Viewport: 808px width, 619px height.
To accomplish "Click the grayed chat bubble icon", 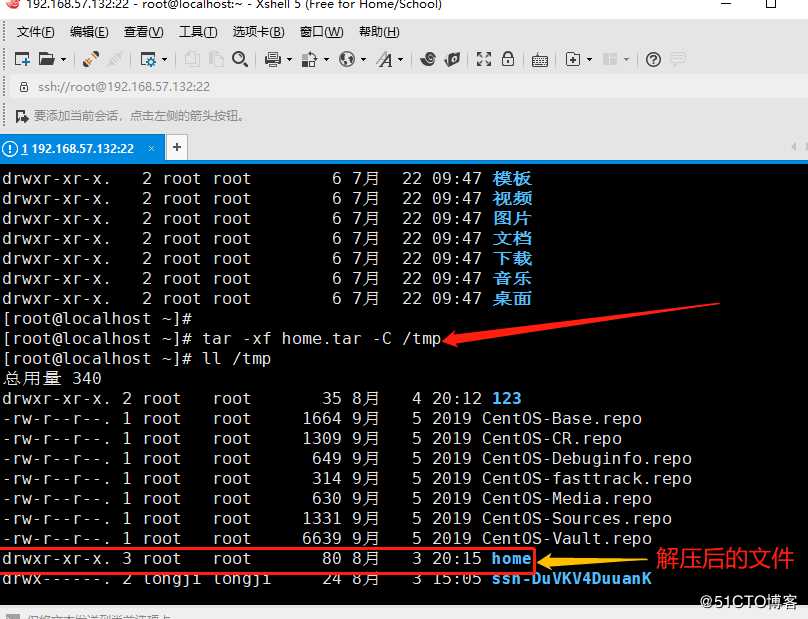I will 678,58.
